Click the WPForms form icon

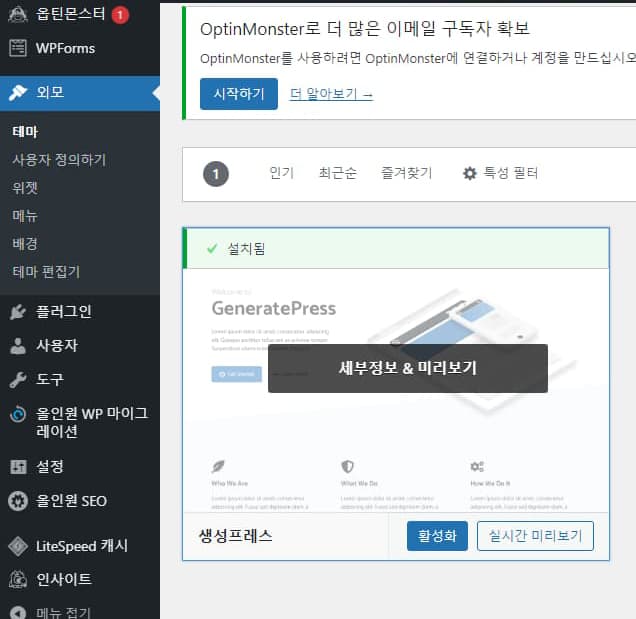point(18,48)
